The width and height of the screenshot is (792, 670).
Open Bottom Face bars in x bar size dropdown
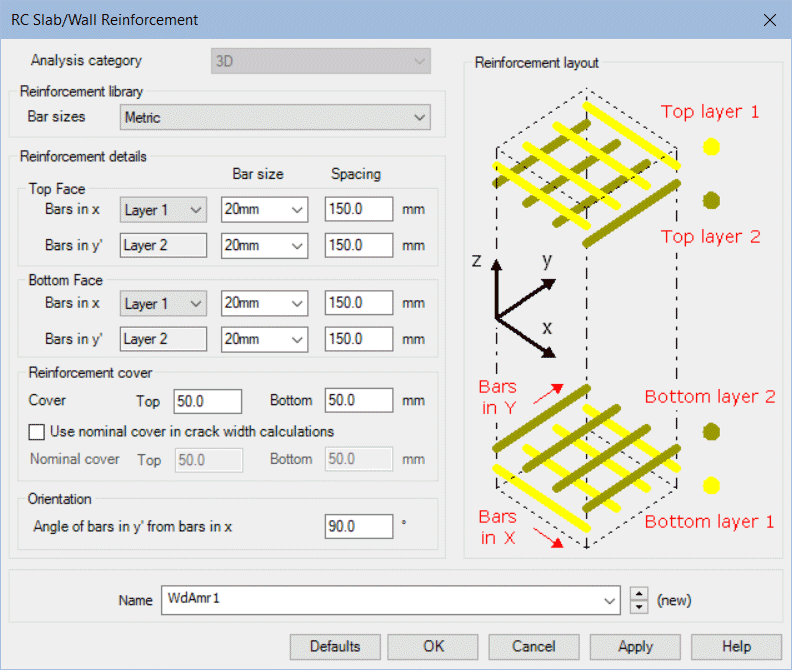pos(264,304)
